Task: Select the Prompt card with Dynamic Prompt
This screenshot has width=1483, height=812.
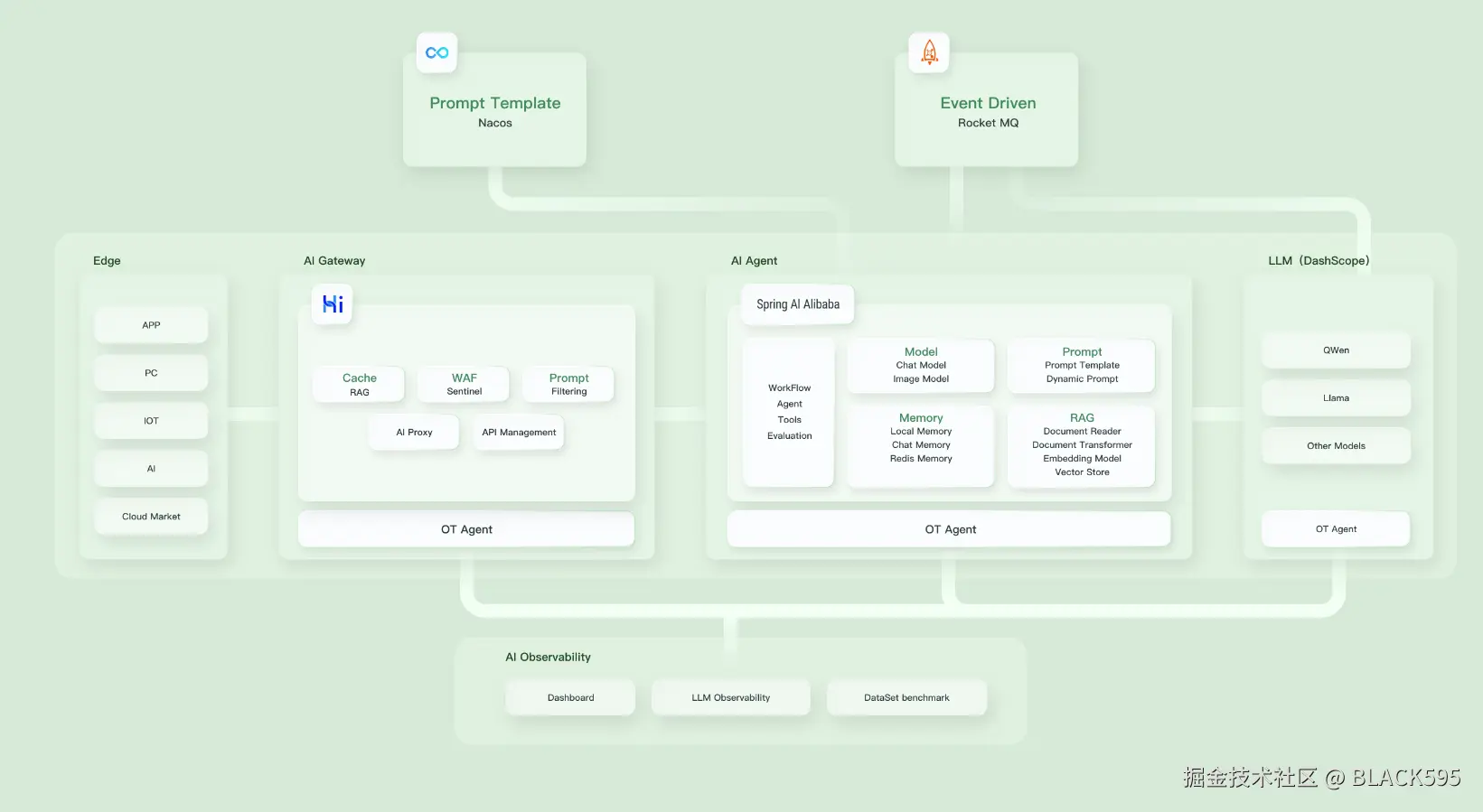Action: point(1082,366)
